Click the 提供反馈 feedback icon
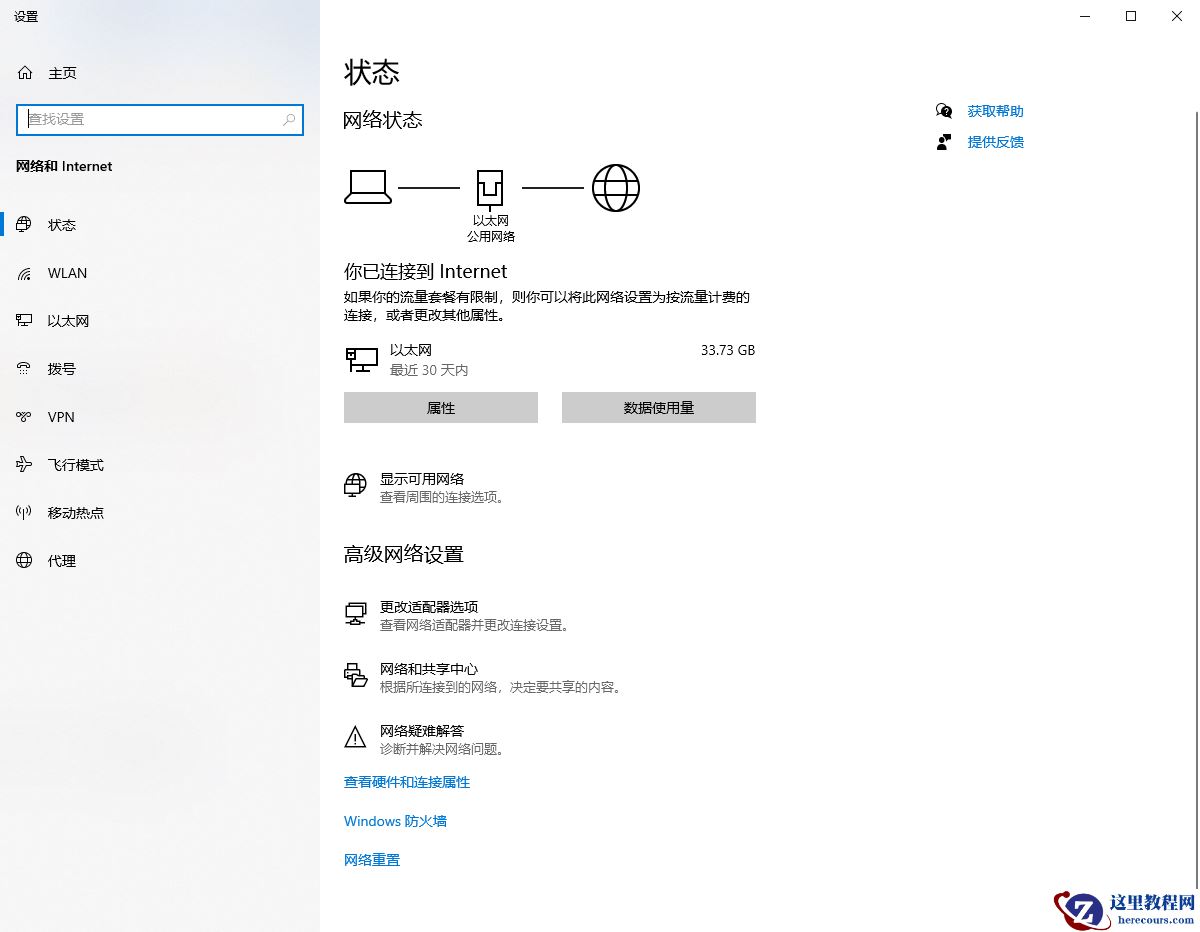The image size is (1200, 932). click(x=944, y=142)
